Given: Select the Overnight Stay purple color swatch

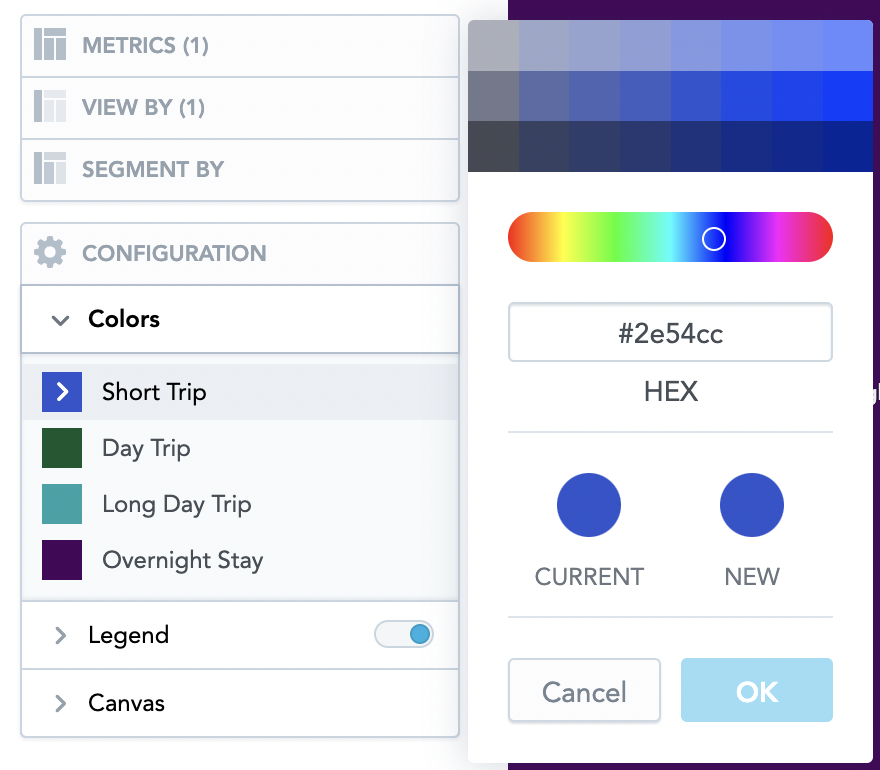Looking at the screenshot, I should [x=64, y=560].
